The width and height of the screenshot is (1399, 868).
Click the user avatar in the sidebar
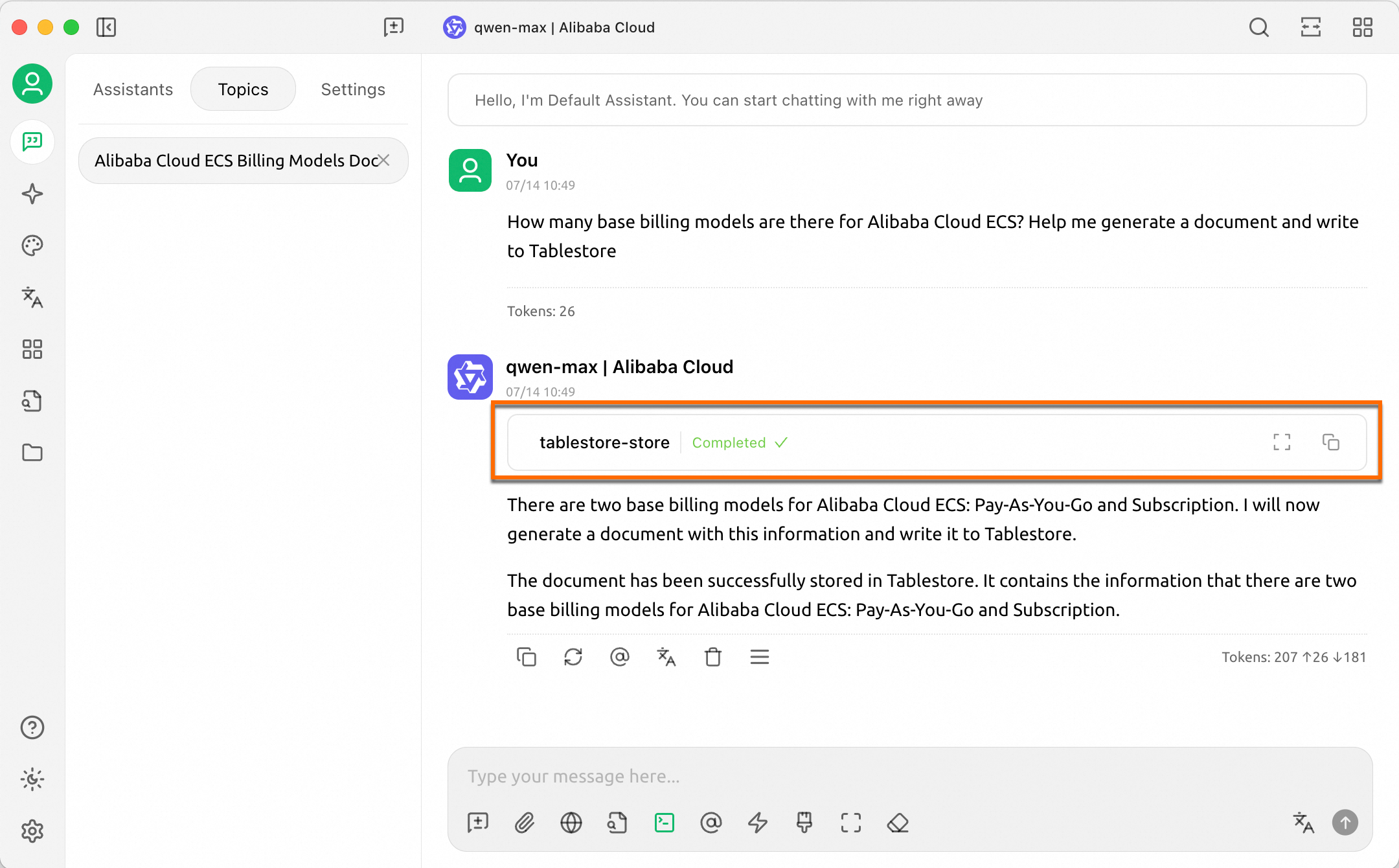[32, 84]
